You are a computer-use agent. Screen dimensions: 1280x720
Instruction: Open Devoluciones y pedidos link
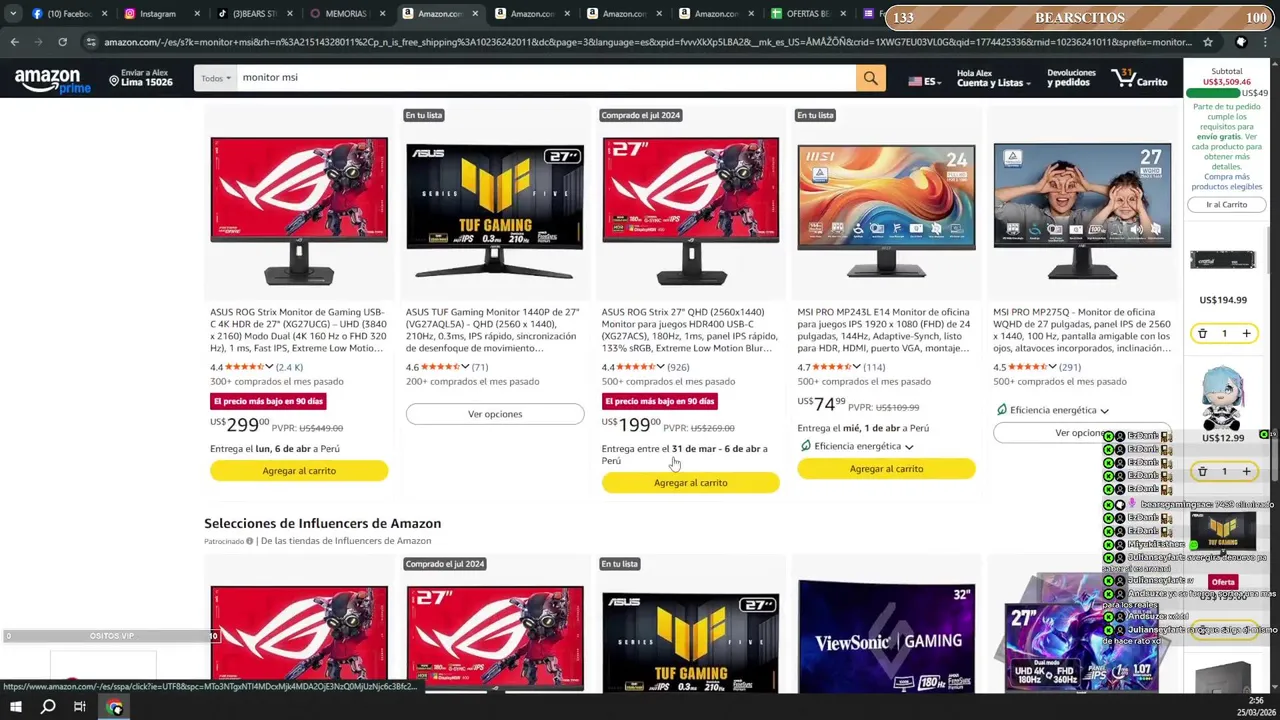point(1071,78)
